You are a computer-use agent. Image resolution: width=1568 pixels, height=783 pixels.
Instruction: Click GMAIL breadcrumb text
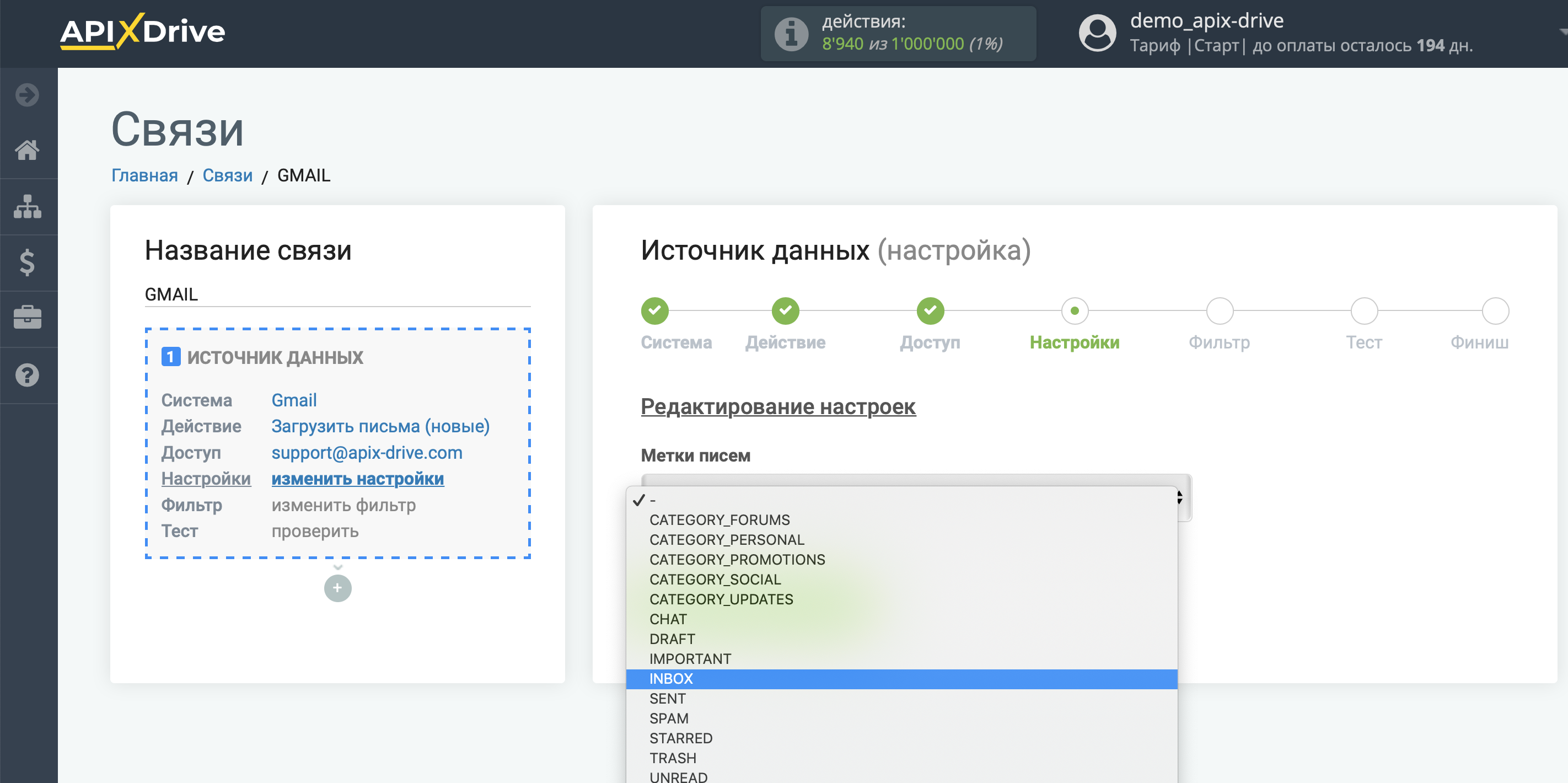point(304,175)
